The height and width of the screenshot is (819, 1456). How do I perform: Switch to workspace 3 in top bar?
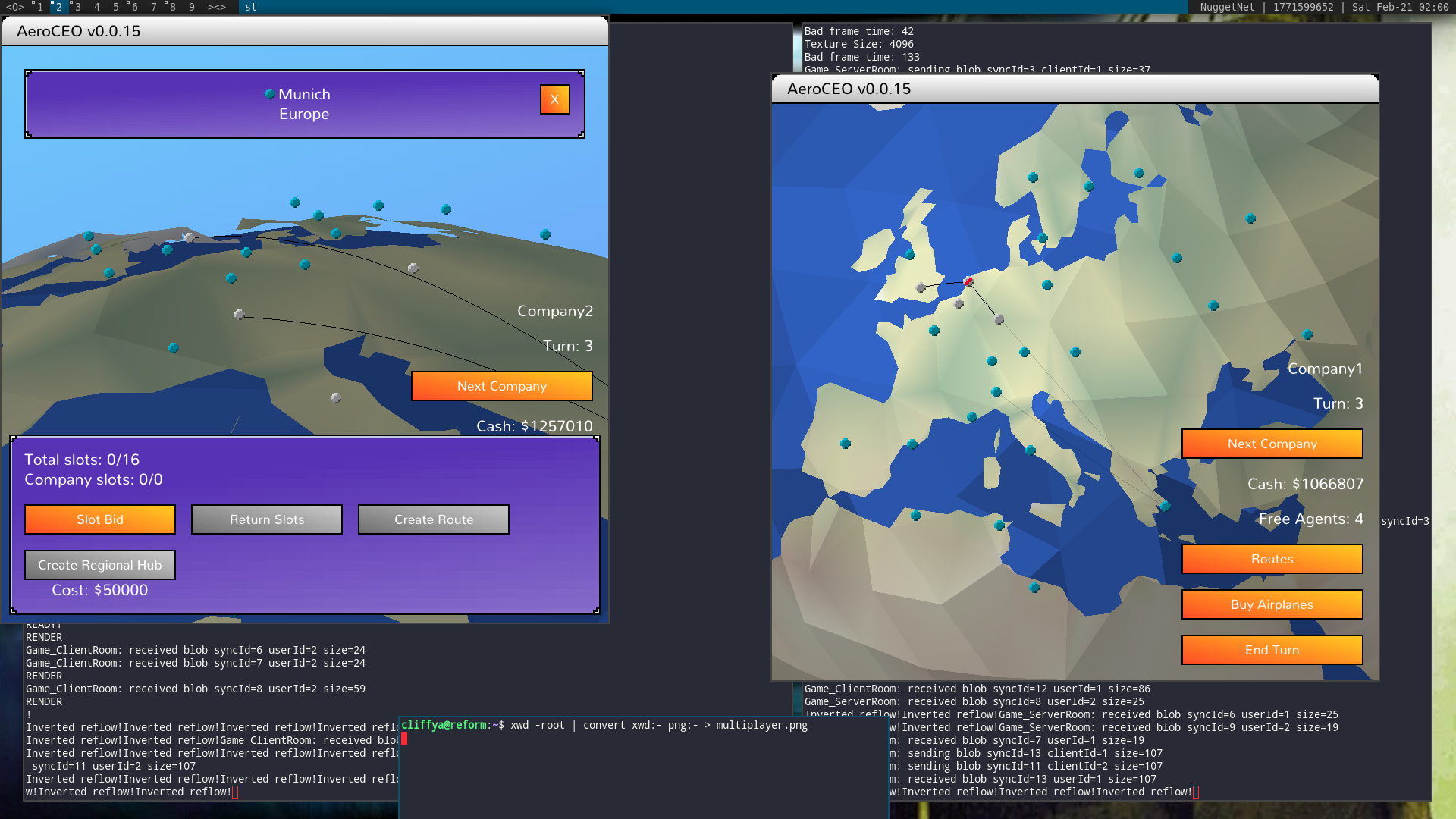77,7
